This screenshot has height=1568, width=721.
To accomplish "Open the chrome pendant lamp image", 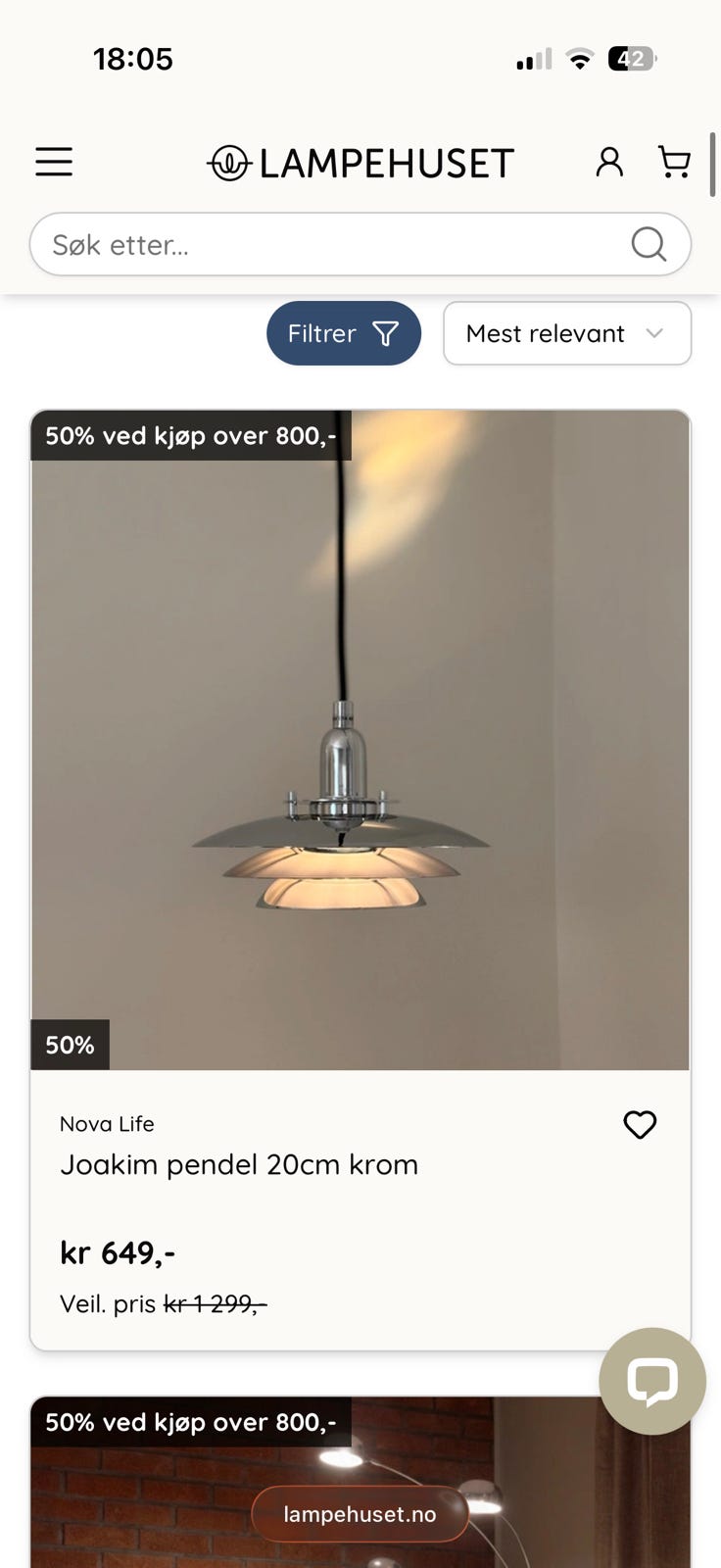I will click(x=360, y=740).
